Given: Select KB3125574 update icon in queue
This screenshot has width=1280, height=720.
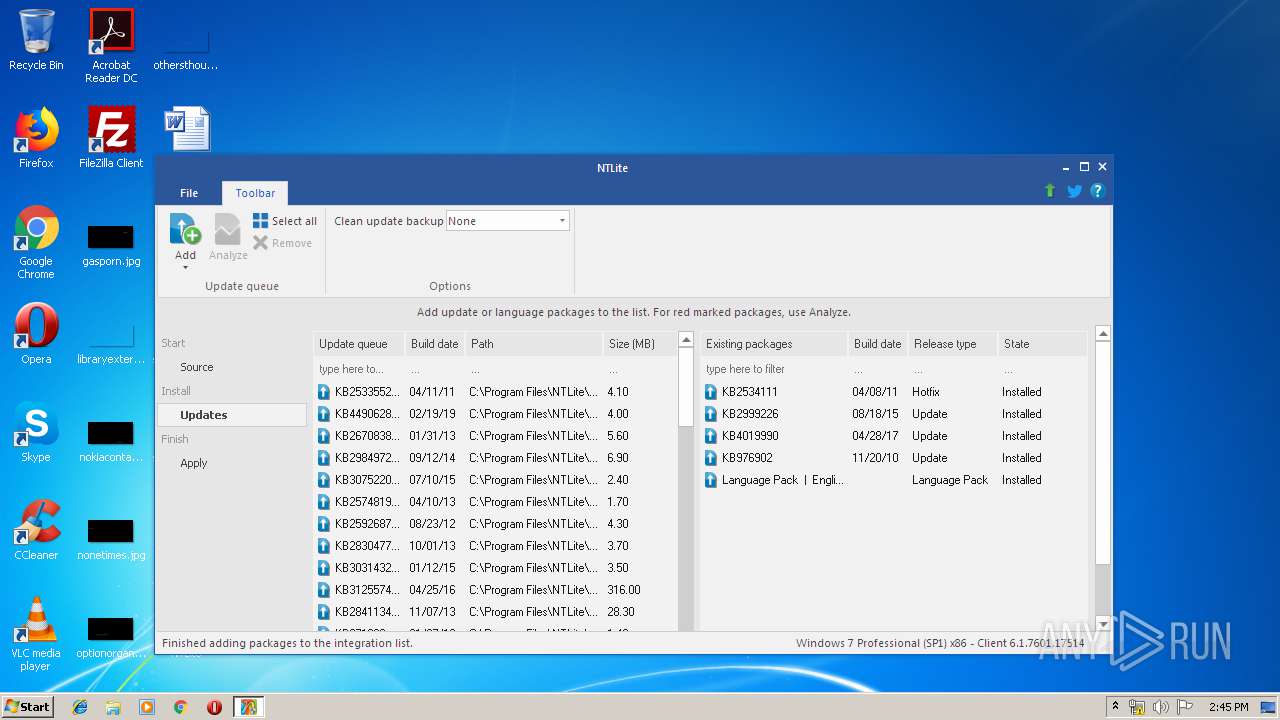Looking at the screenshot, I should 324,590.
